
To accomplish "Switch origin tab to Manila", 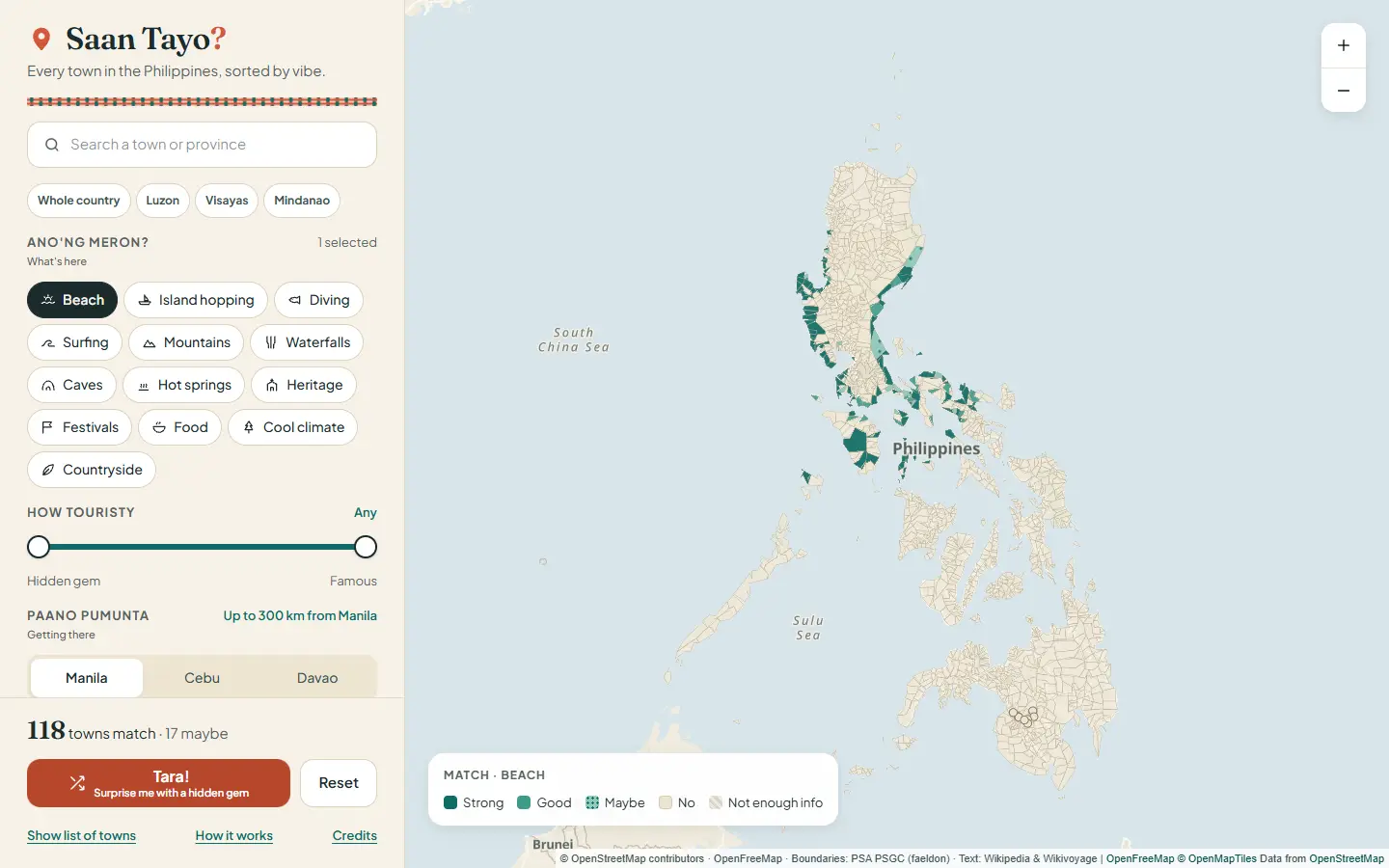I will tap(87, 678).
